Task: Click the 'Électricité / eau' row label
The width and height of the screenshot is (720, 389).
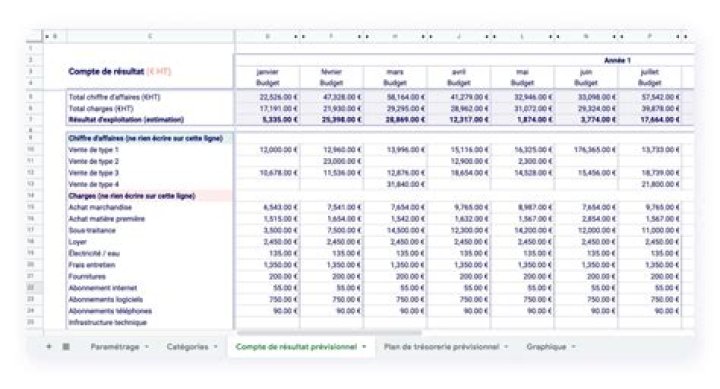Action: tap(94, 253)
